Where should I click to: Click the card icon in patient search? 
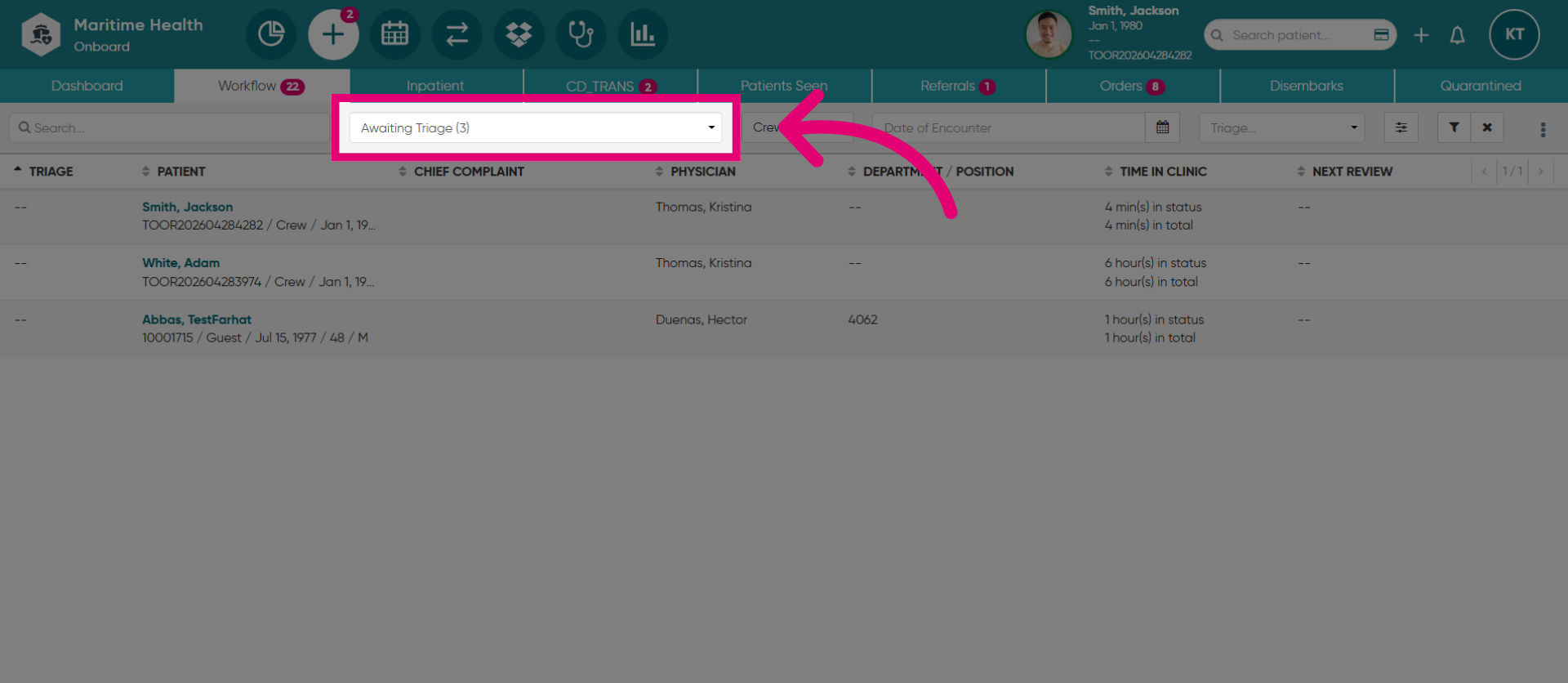click(x=1381, y=34)
